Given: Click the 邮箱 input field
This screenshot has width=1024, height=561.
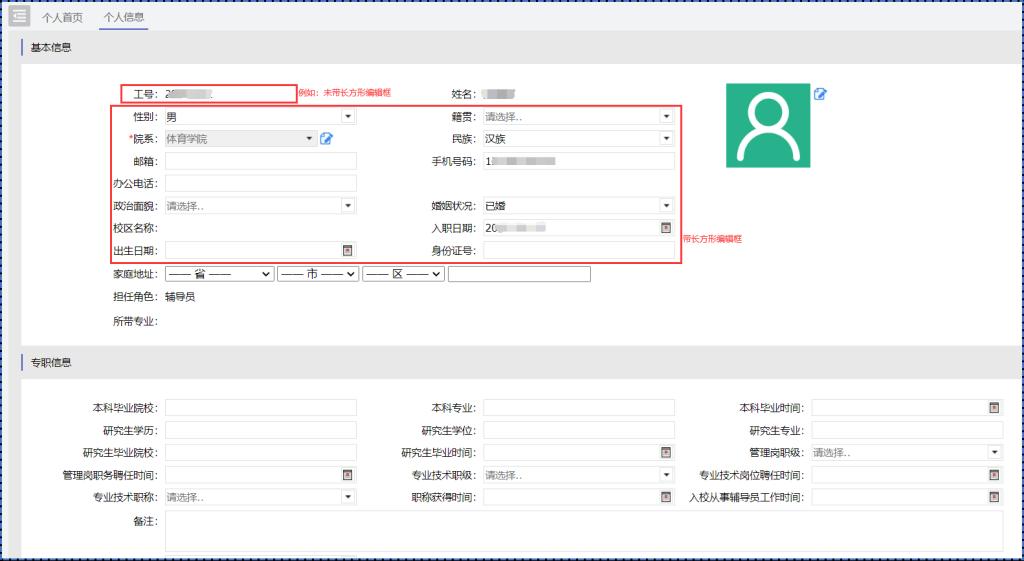Looking at the screenshot, I should coord(260,161).
